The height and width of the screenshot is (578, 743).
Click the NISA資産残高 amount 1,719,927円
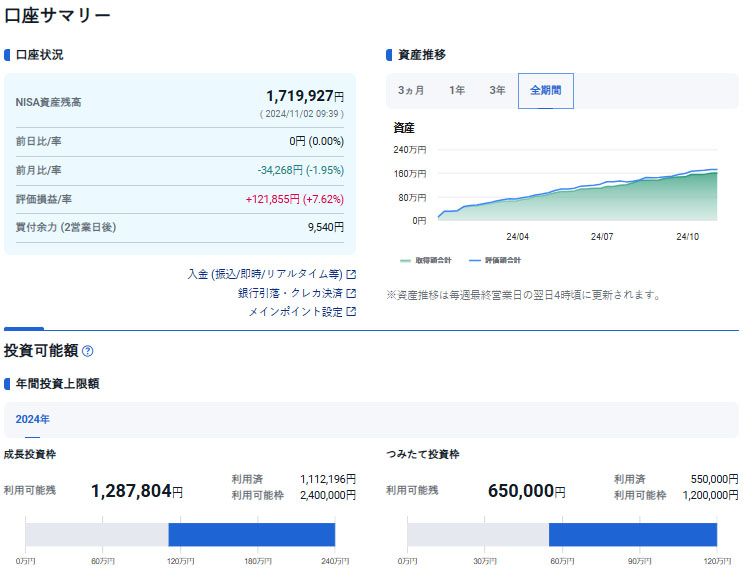coord(304,96)
